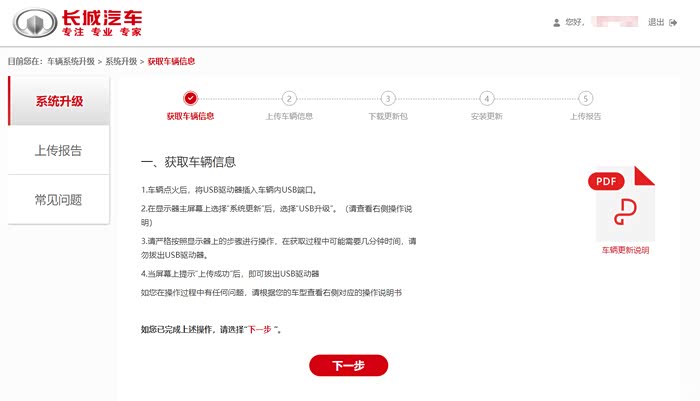The image size is (700, 401).
Task: Click the checked step 1 circle
Action: (190, 98)
